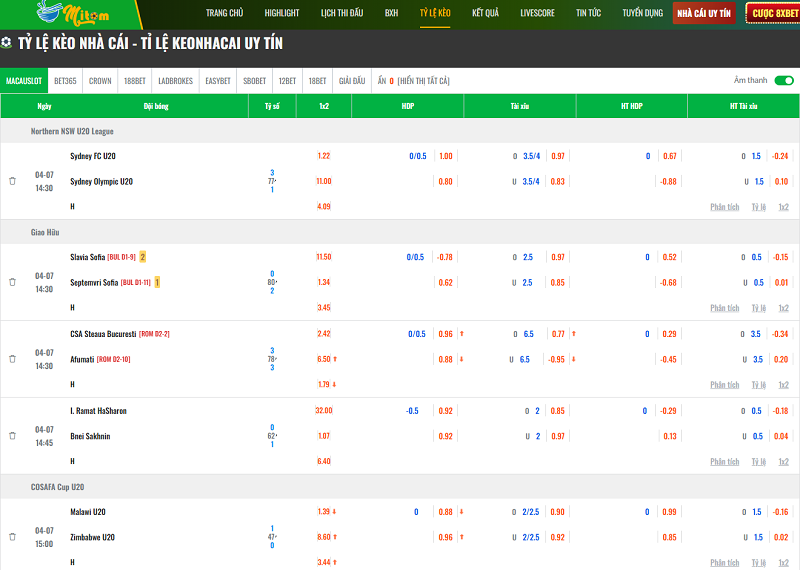This screenshot has width=800, height=570.
Task: Click Northern NSW U20 League header
Action: coord(72,131)
